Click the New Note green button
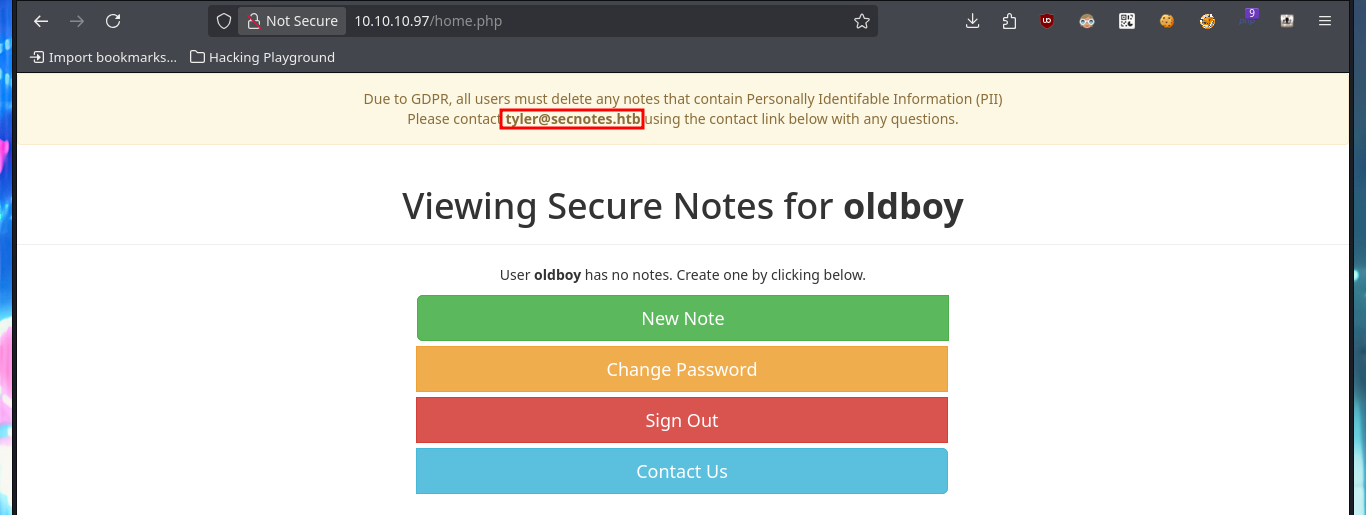 pos(682,318)
